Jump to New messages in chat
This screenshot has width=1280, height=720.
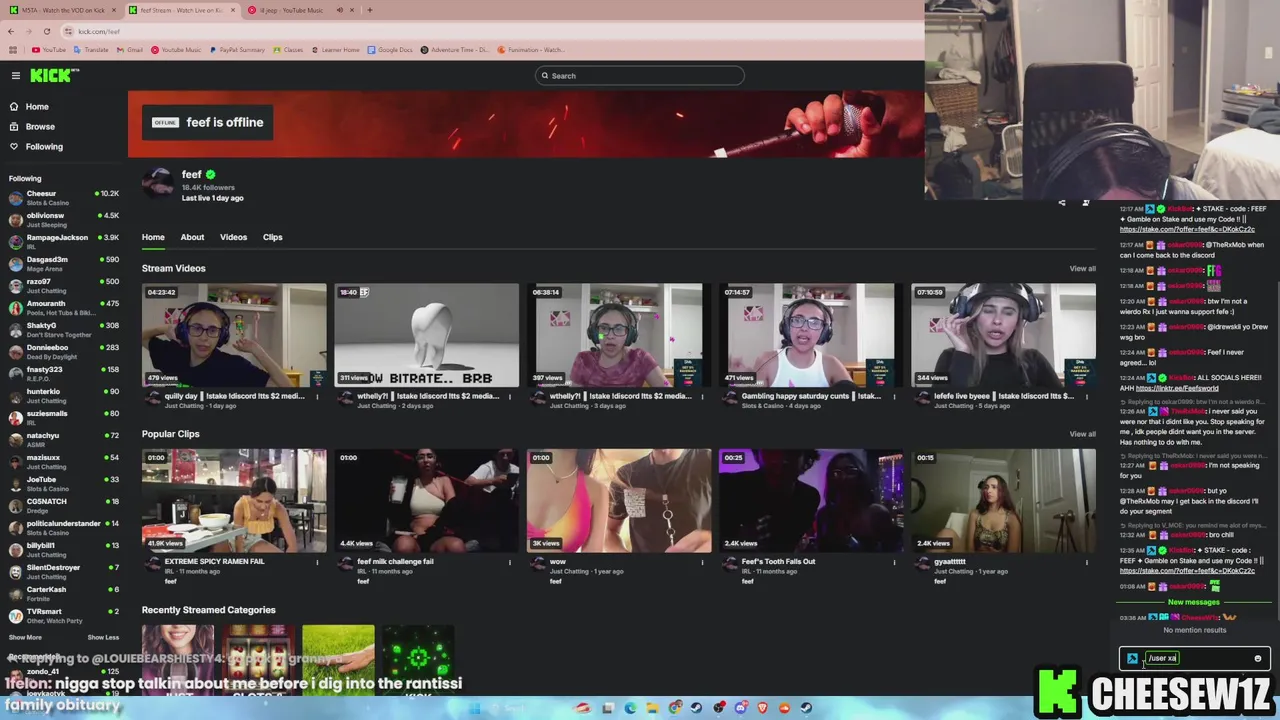click(x=1194, y=602)
